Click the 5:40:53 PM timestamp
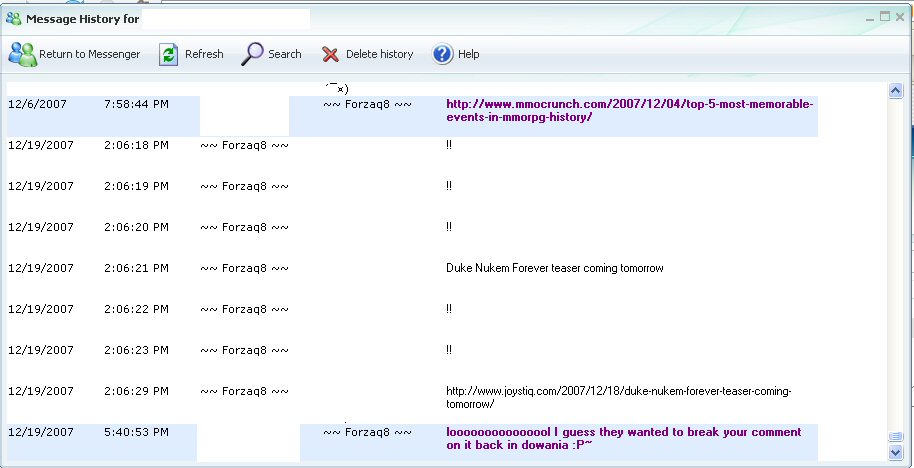Image resolution: width=914 pixels, height=468 pixels. pos(136,432)
